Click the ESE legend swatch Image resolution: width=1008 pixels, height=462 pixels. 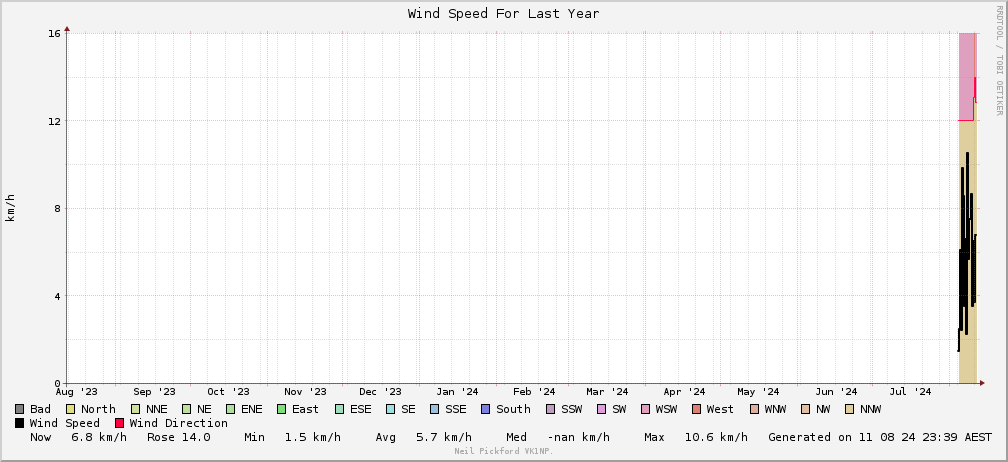coord(340,409)
